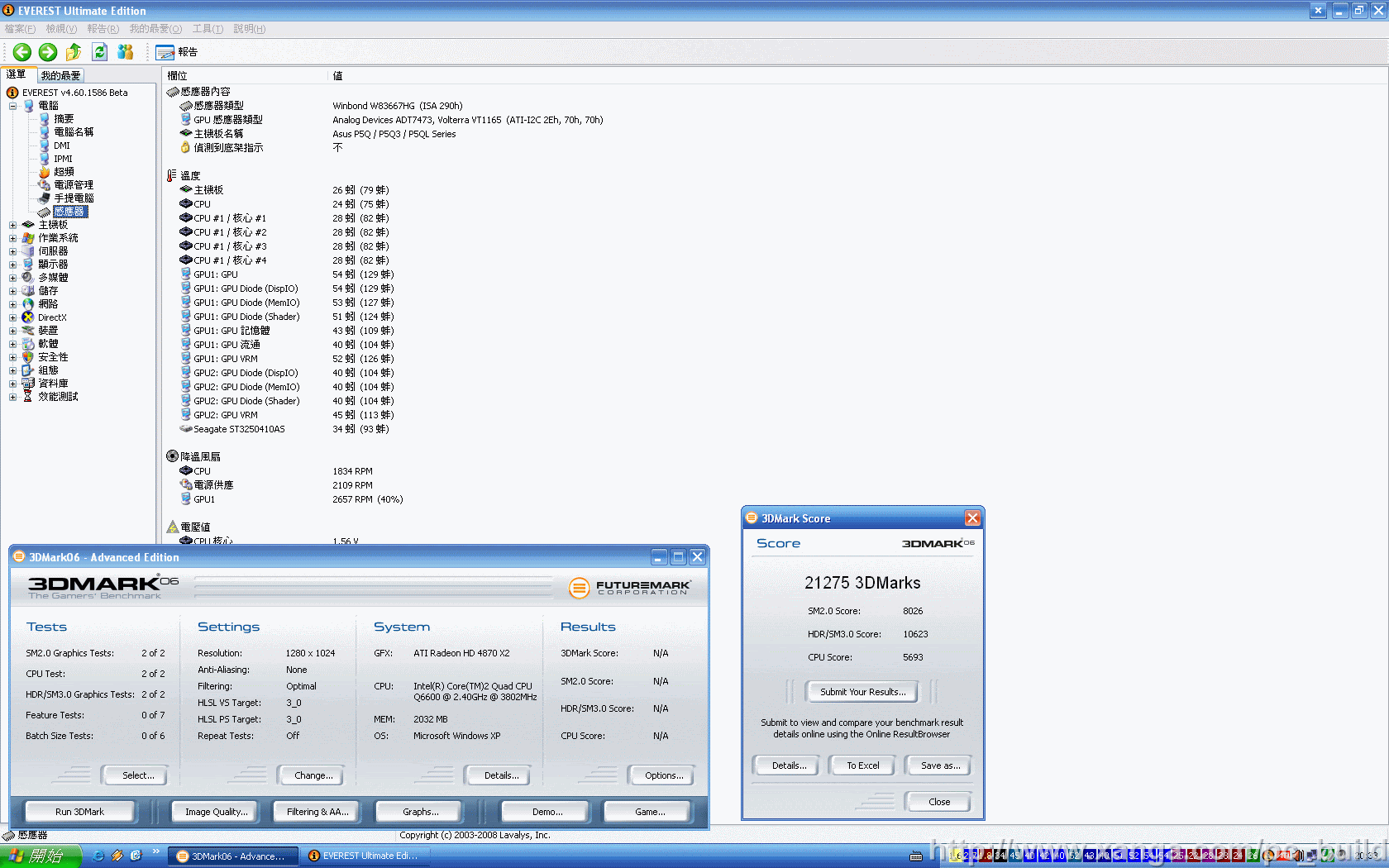
Task: Open the 檔案(F) file menu
Action: [20, 29]
